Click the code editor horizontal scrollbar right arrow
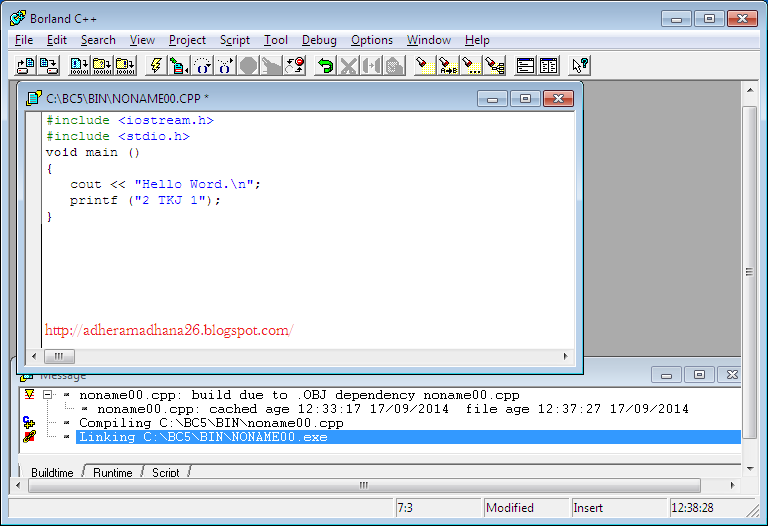The height and width of the screenshot is (526, 768). 566,357
